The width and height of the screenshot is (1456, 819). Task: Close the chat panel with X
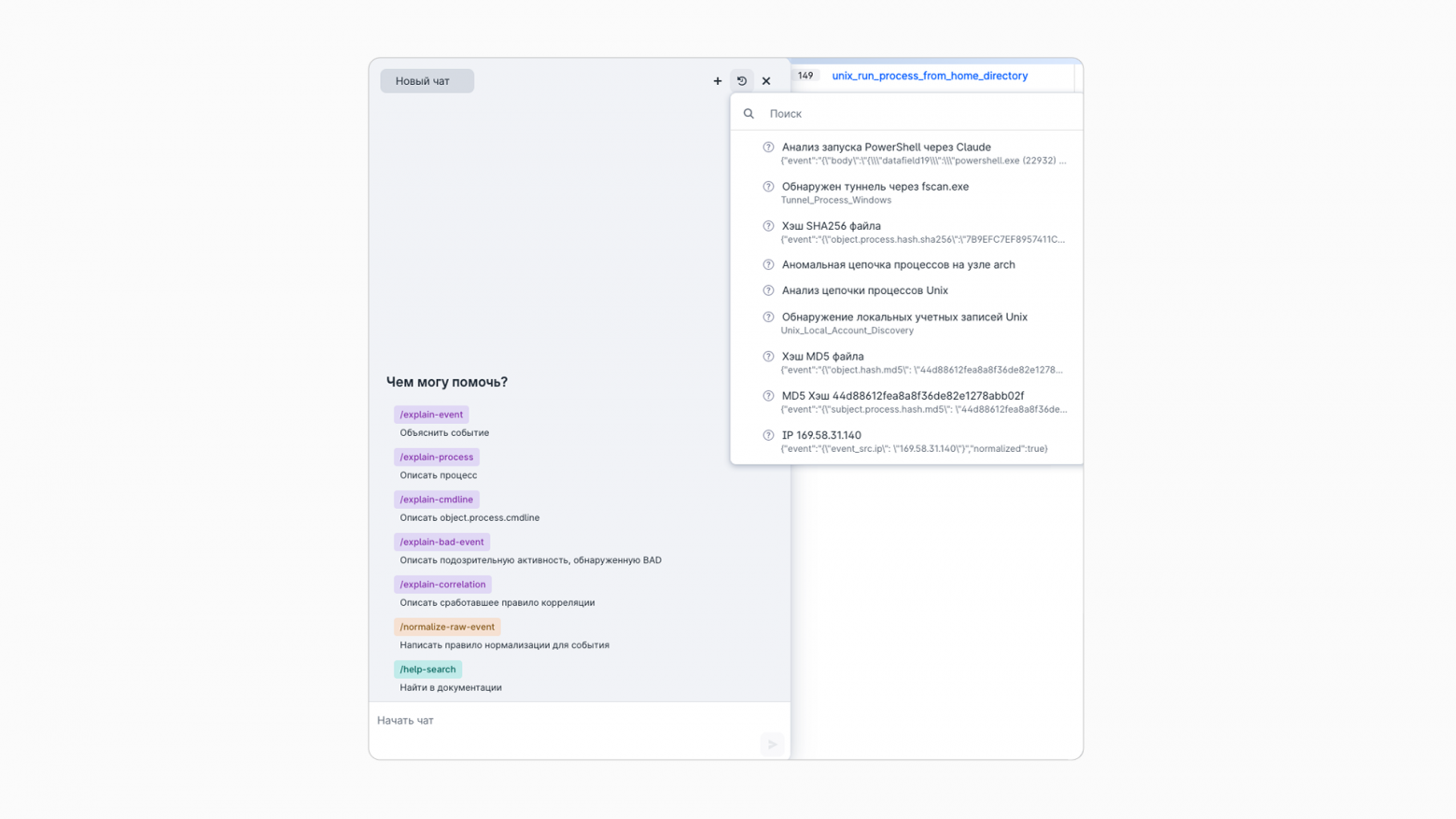point(766,81)
